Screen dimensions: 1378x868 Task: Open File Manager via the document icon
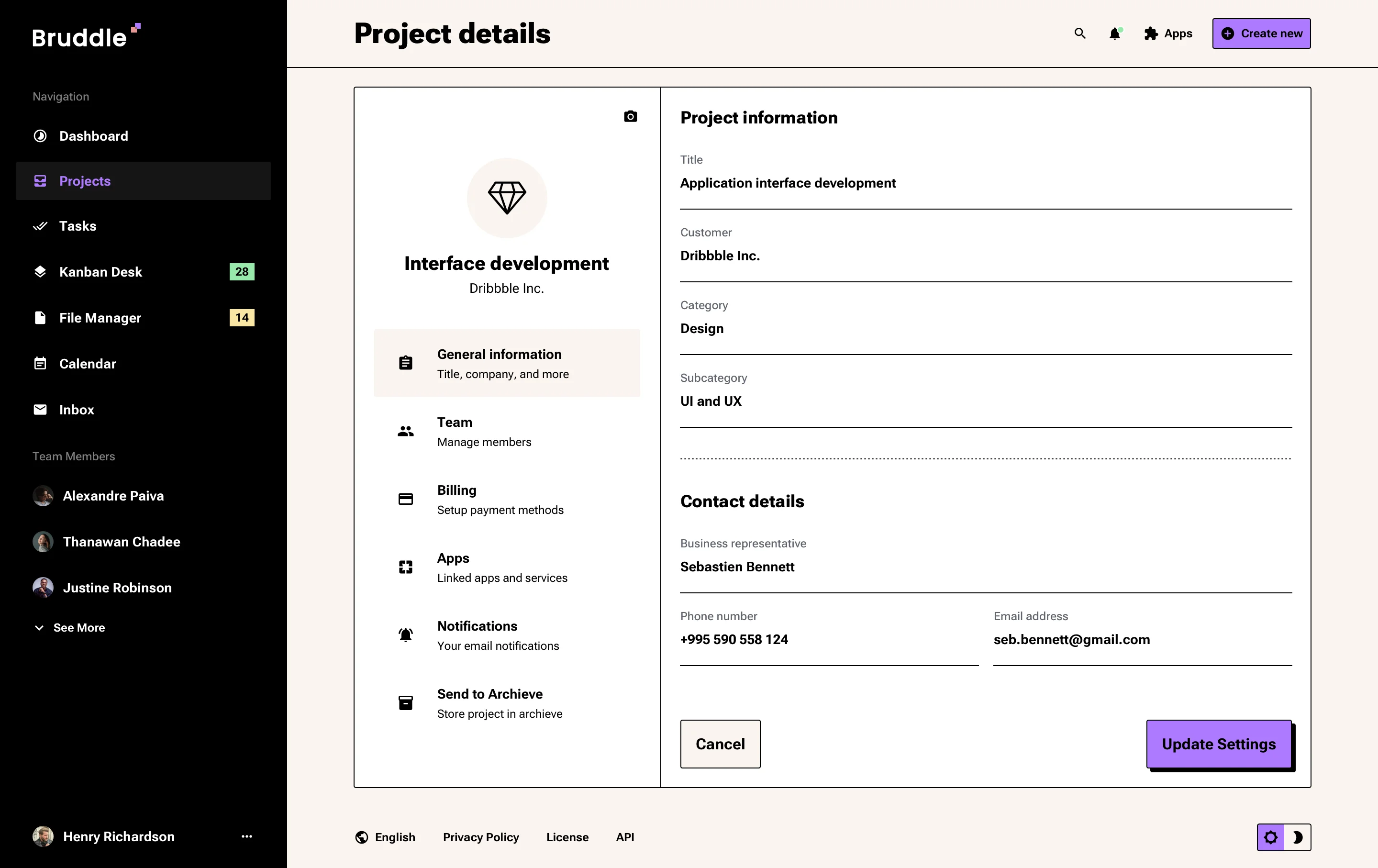pyautogui.click(x=40, y=318)
